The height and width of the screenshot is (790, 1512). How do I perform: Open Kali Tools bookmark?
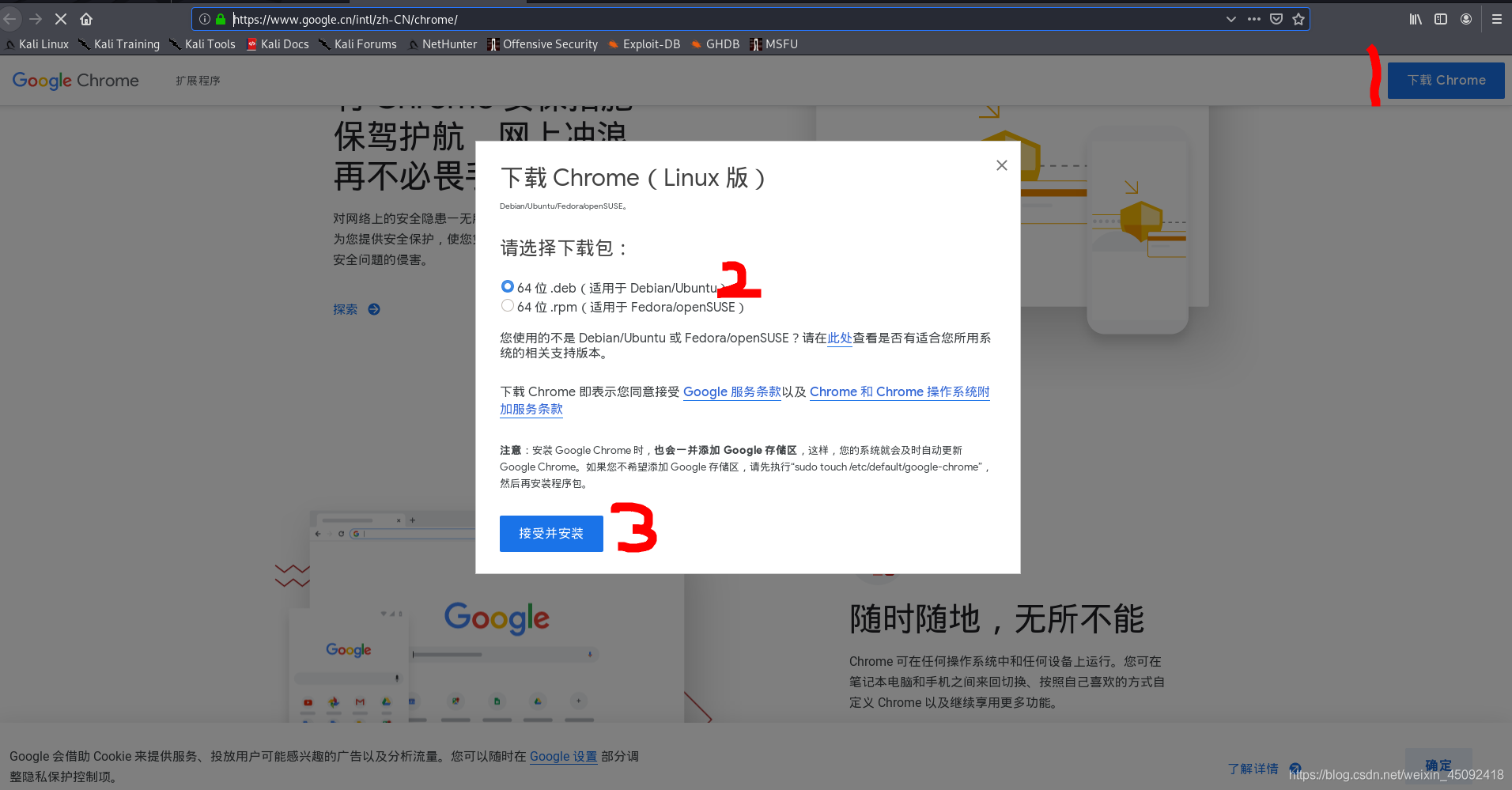202,44
